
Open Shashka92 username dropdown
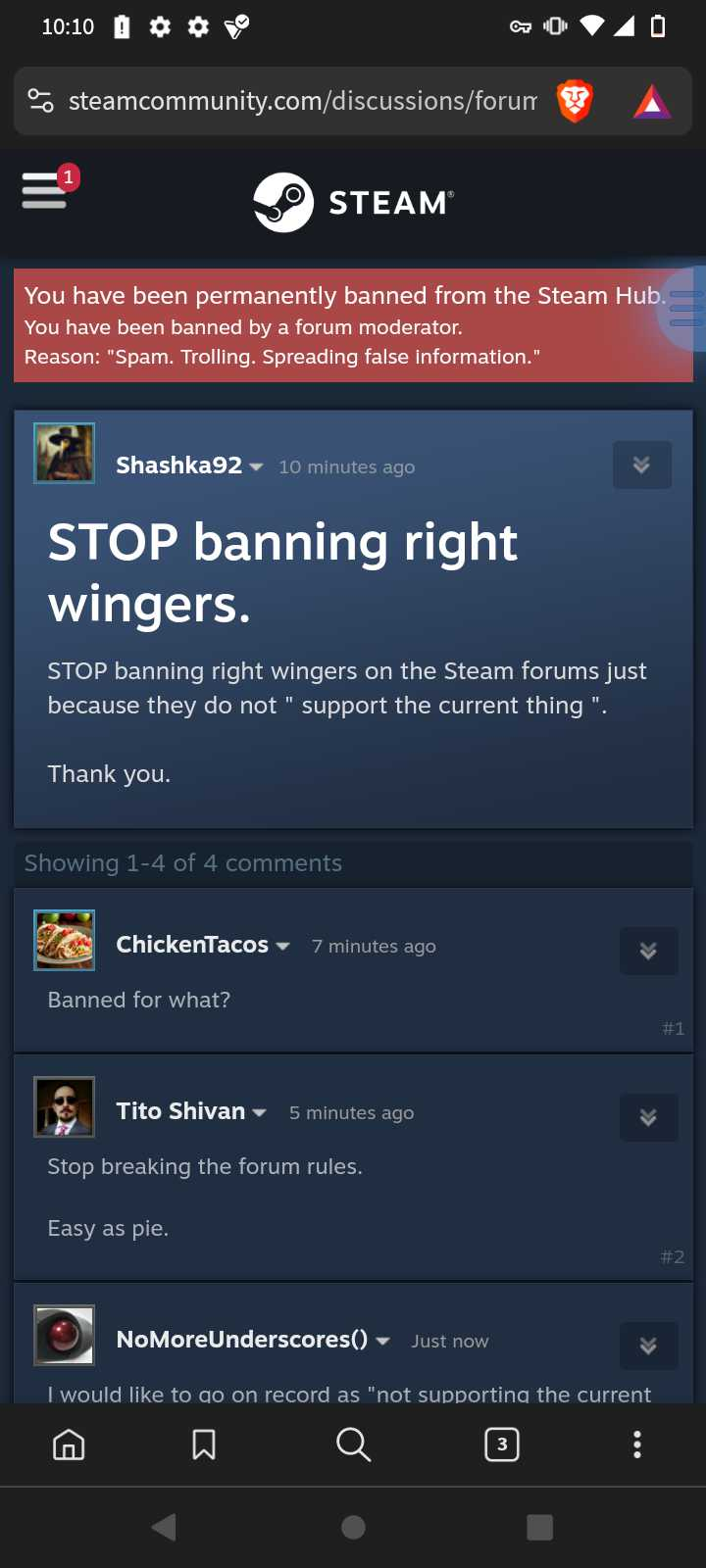click(x=256, y=467)
